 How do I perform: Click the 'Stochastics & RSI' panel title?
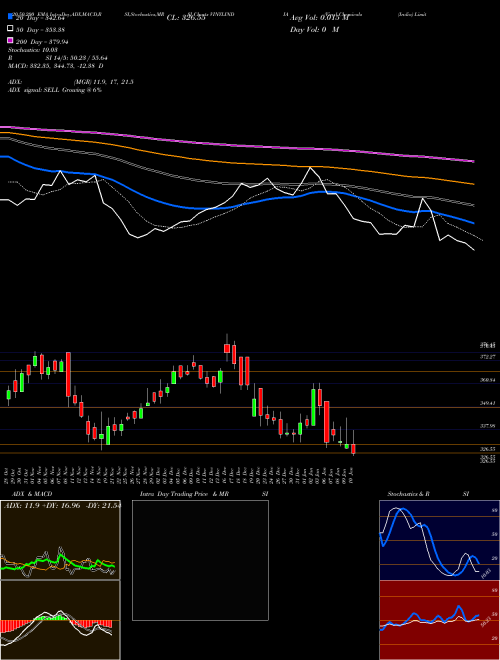click(428, 494)
